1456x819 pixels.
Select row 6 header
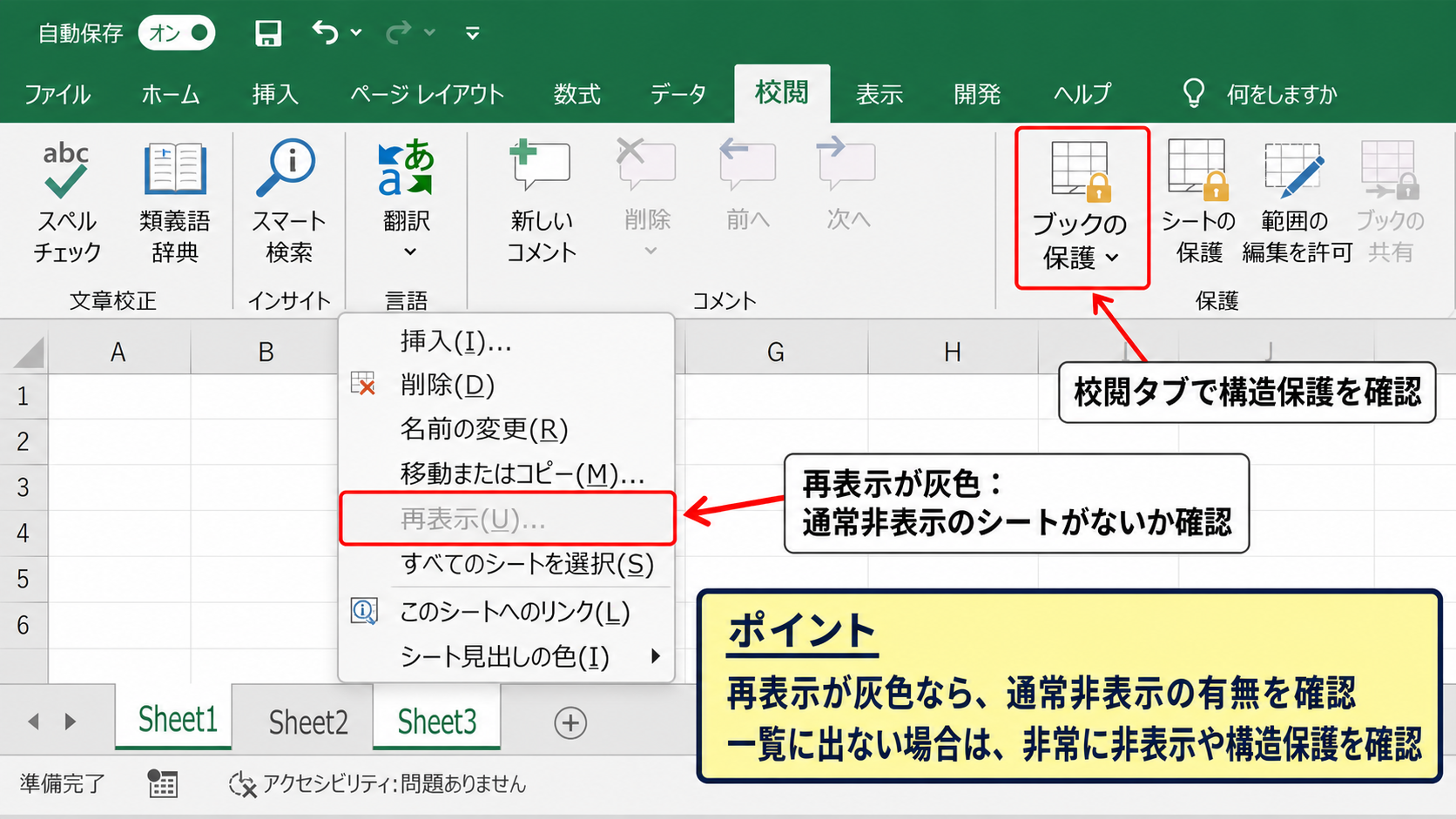coord(24,624)
